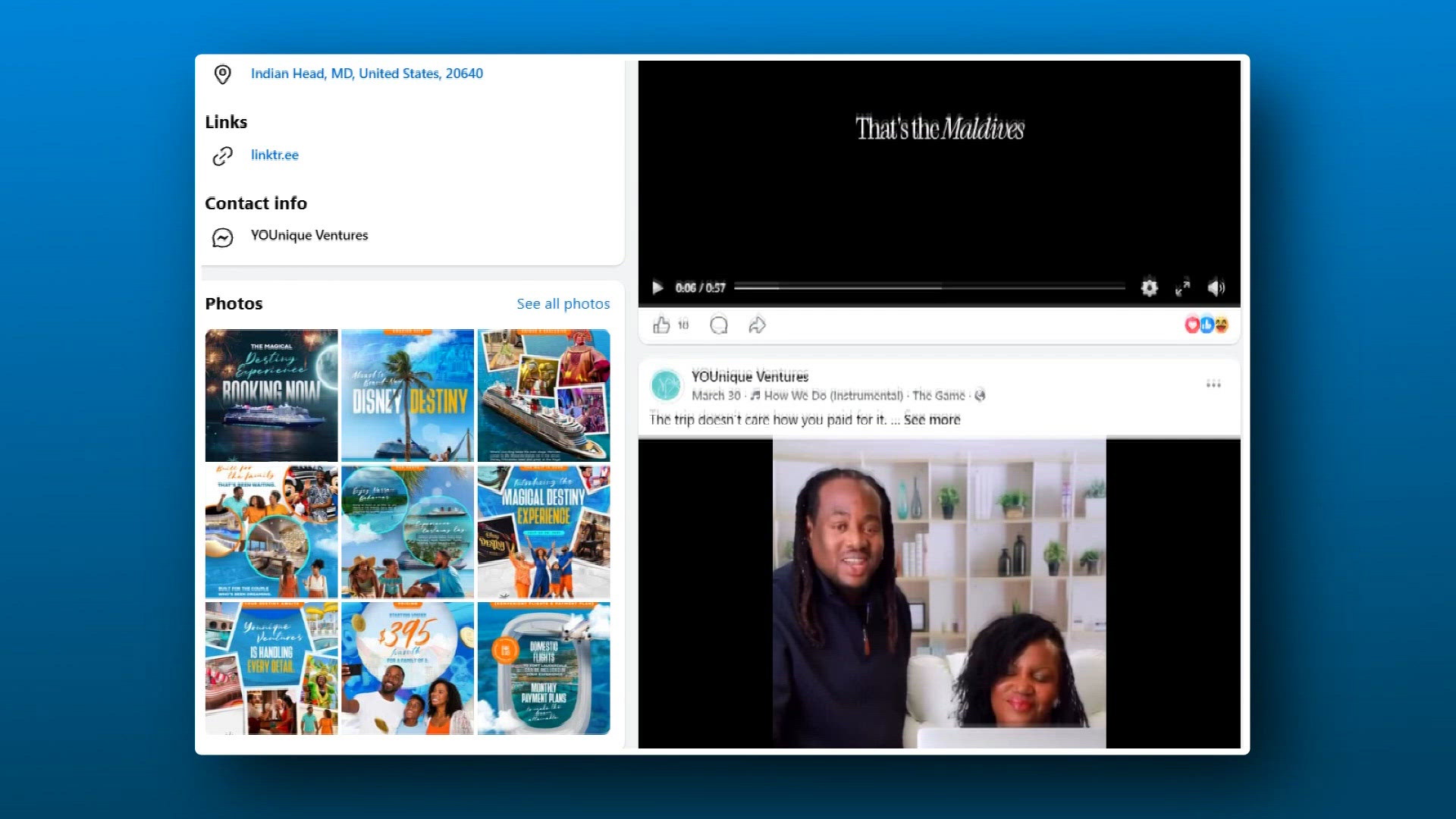Open the globe privacy icon on post
The height and width of the screenshot is (819, 1456).
980,395
